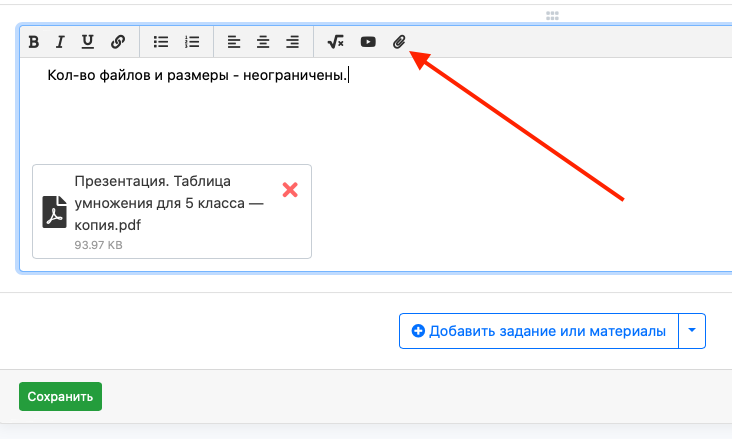Open the attached PDF presentation file
The image size is (732, 439).
coord(169,203)
